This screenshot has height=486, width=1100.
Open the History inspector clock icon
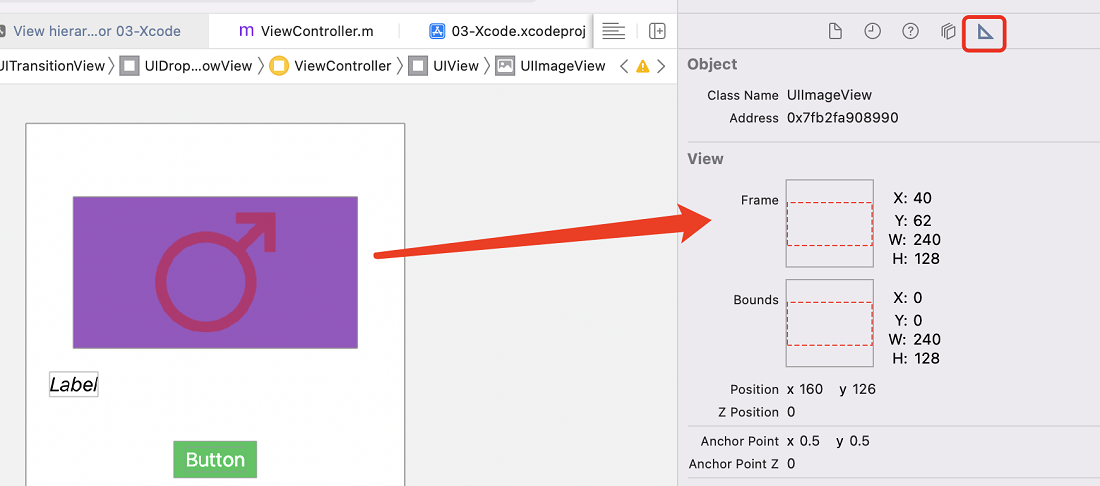tap(872, 31)
